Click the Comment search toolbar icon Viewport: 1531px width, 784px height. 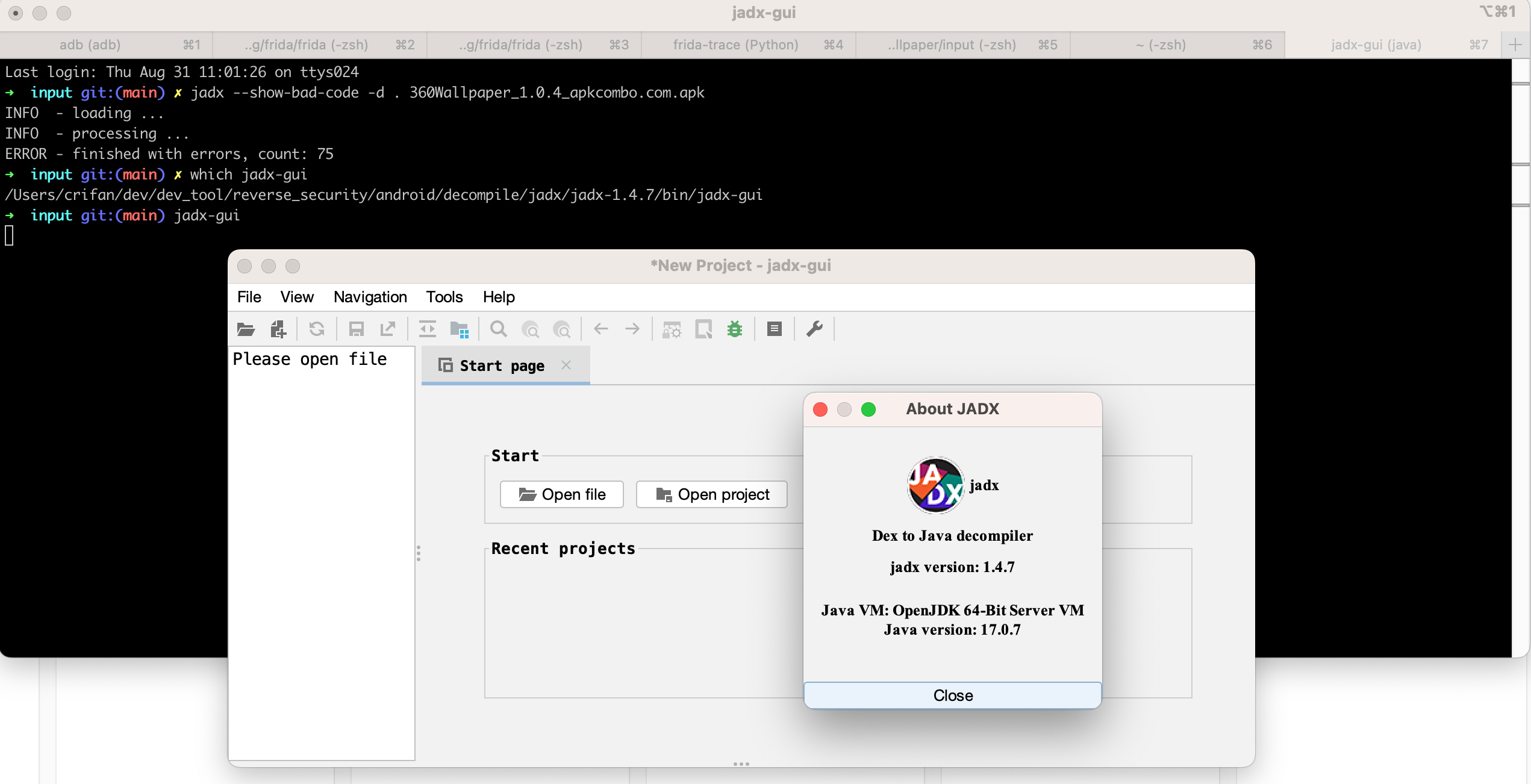(562, 329)
